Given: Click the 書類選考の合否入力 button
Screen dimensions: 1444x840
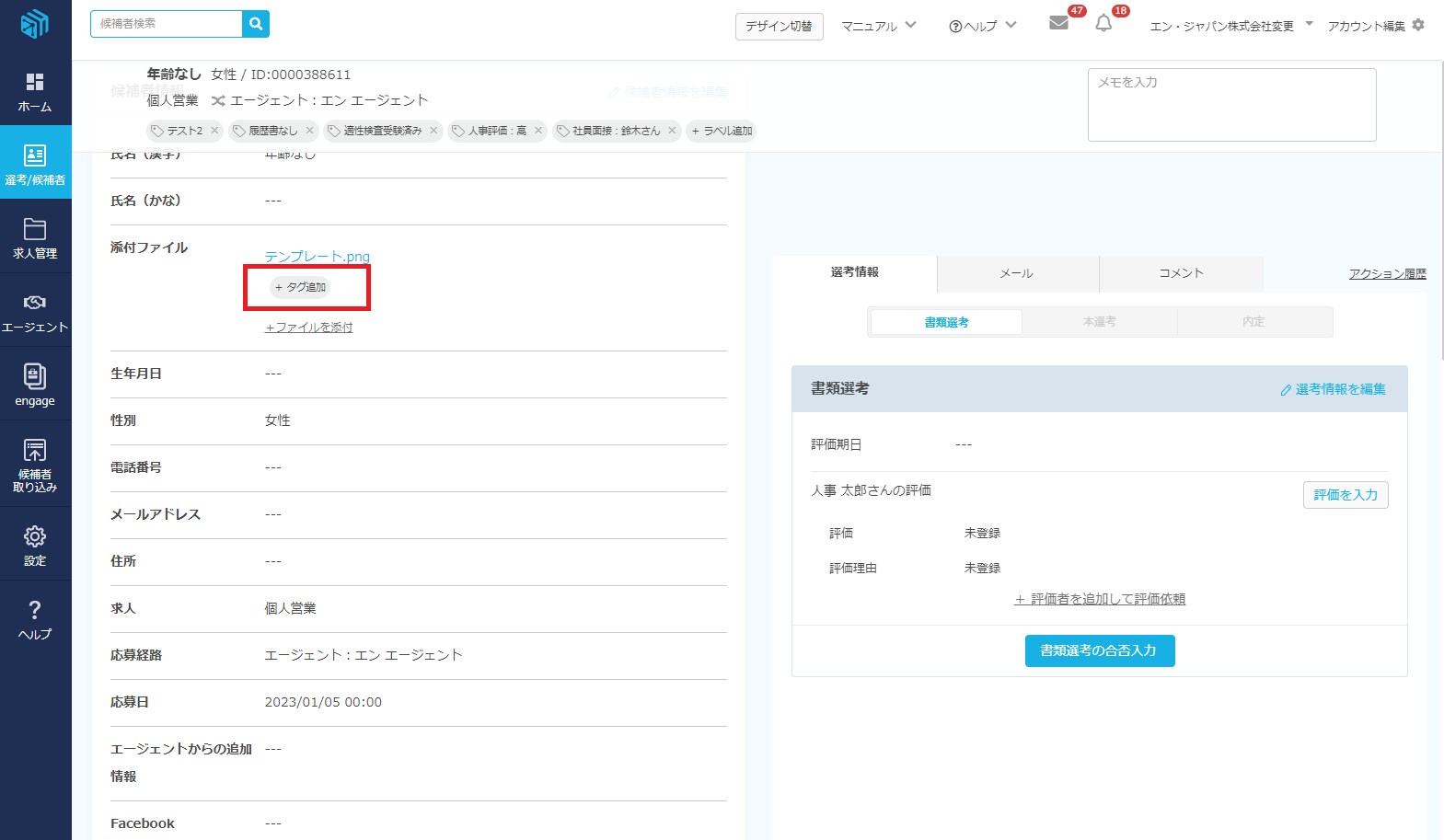Looking at the screenshot, I should [x=1099, y=650].
